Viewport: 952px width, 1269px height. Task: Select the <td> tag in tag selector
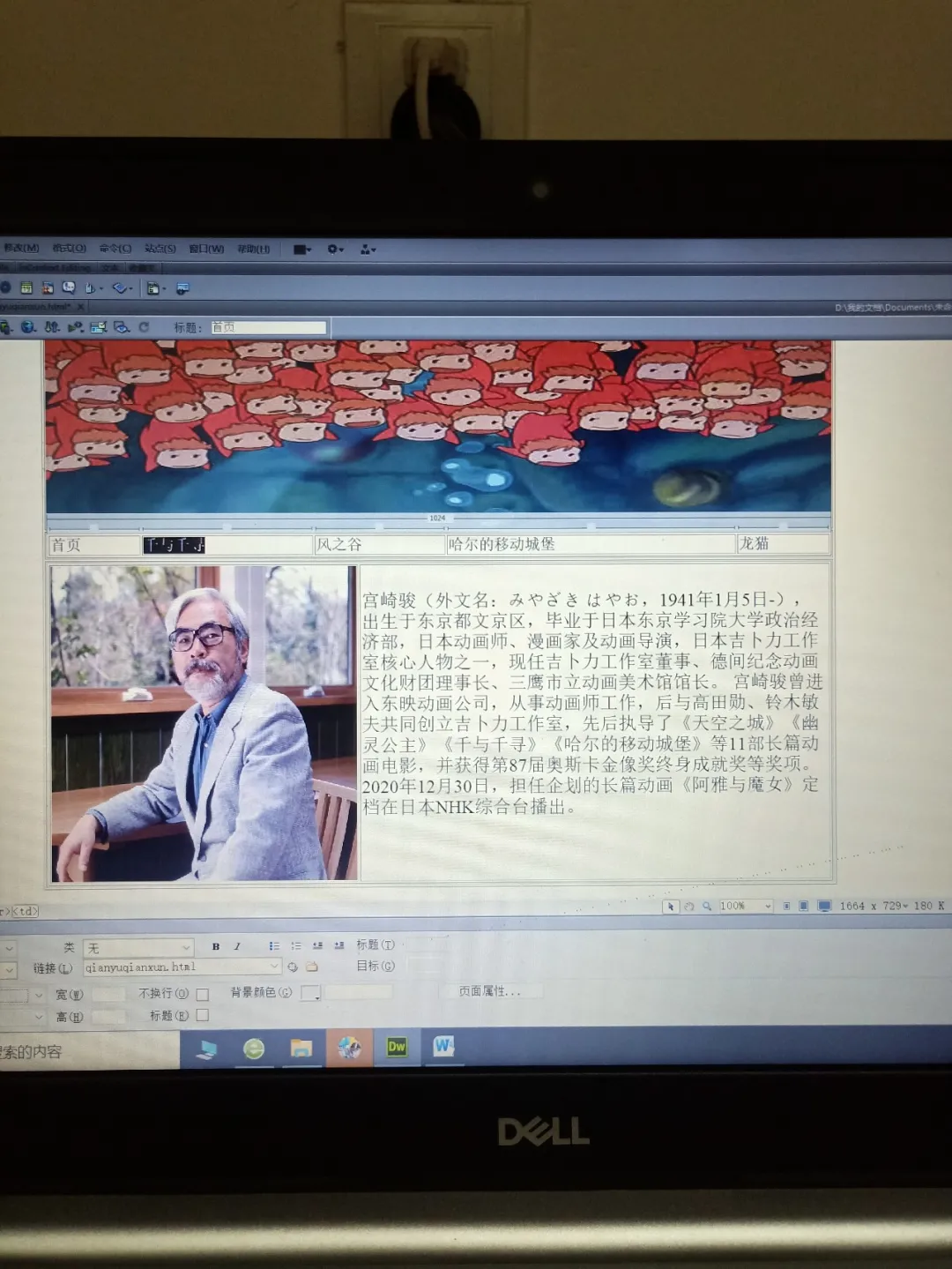point(26,911)
